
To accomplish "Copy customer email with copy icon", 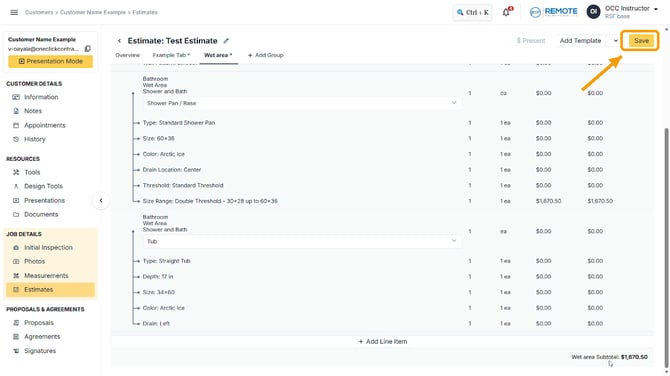I will (88, 49).
